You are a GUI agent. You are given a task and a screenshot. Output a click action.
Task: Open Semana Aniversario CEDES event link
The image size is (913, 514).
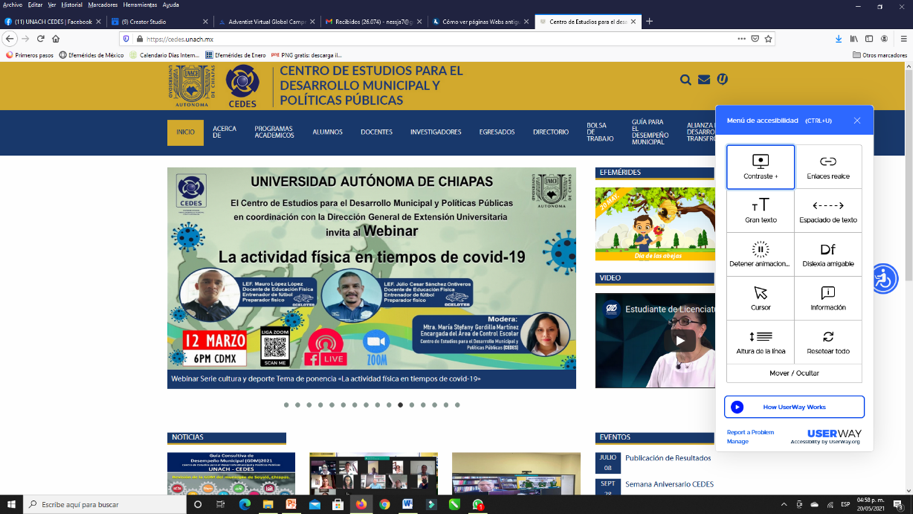pyautogui.click(x=669, y=484)
